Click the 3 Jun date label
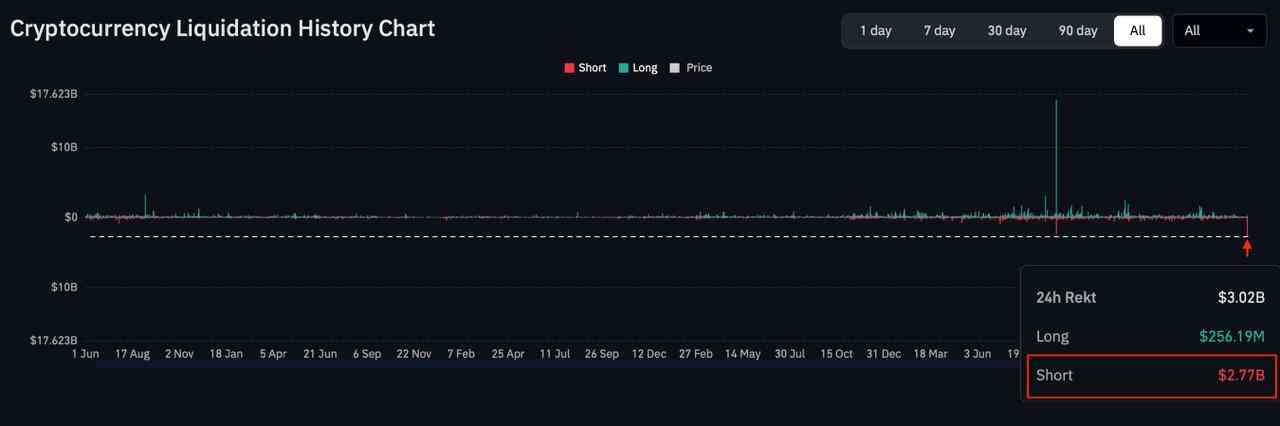 pos(977,354)
